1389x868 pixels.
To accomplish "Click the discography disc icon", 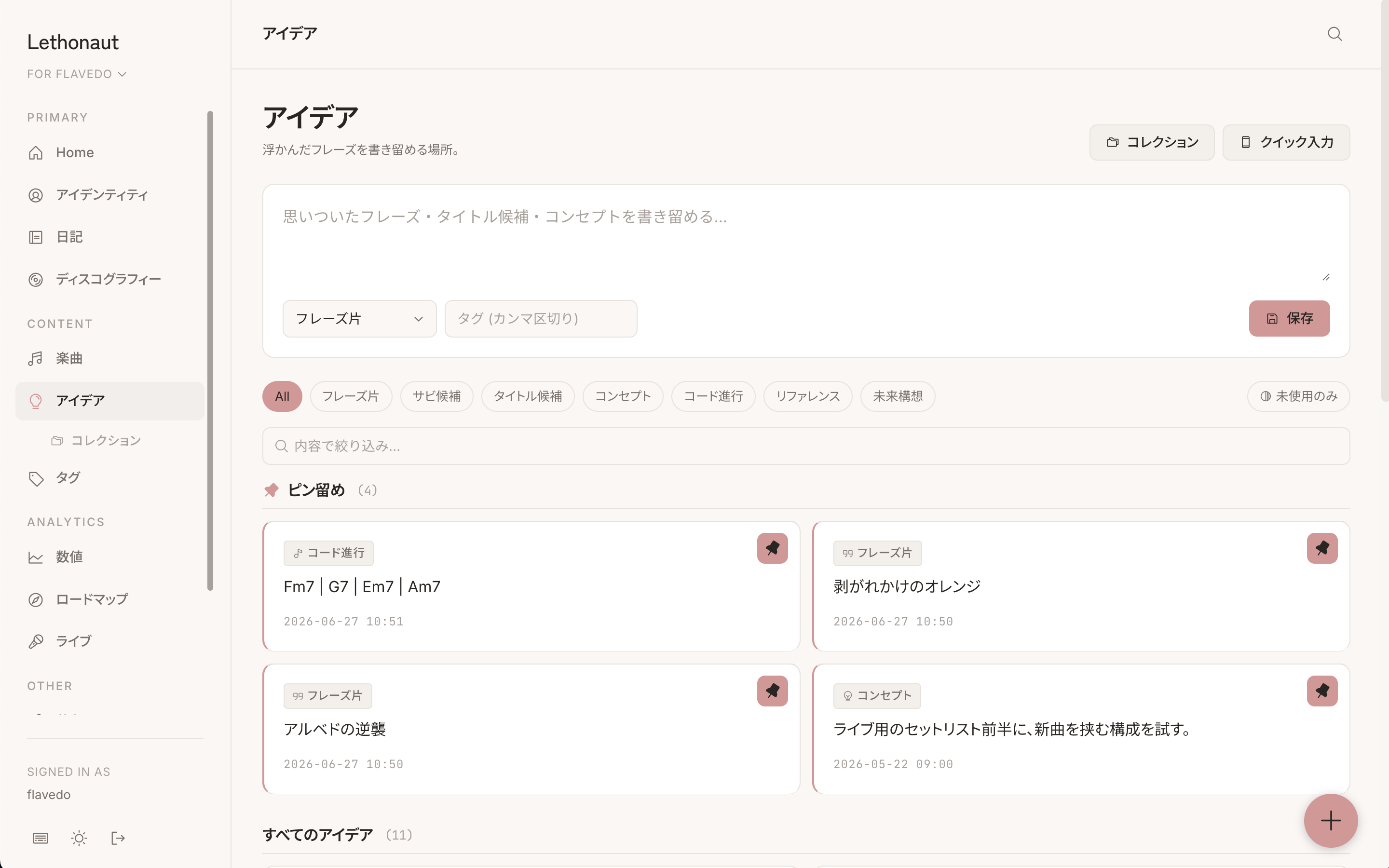I will coord(36,280).
